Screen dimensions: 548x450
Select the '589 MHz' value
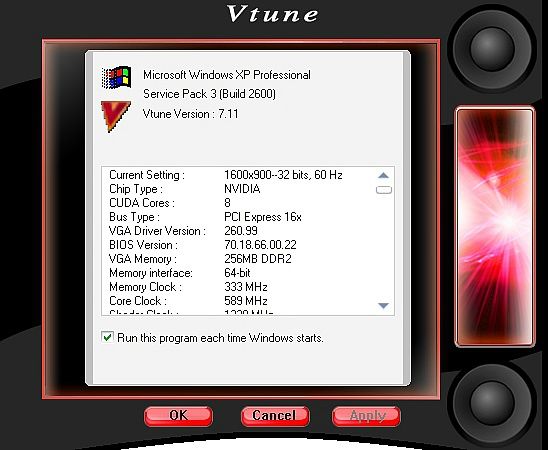pos(245,301)
